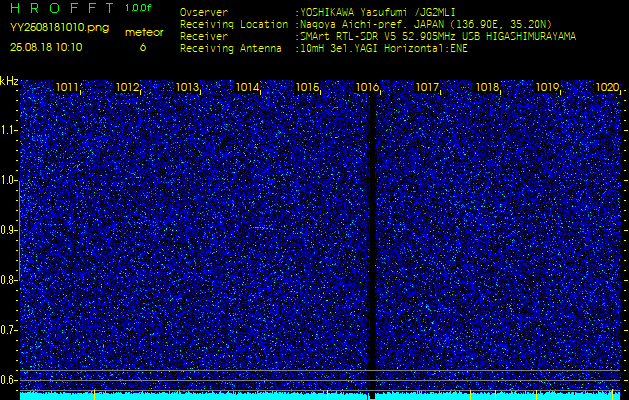Click the 1015 time tick label

coord(308,87)
